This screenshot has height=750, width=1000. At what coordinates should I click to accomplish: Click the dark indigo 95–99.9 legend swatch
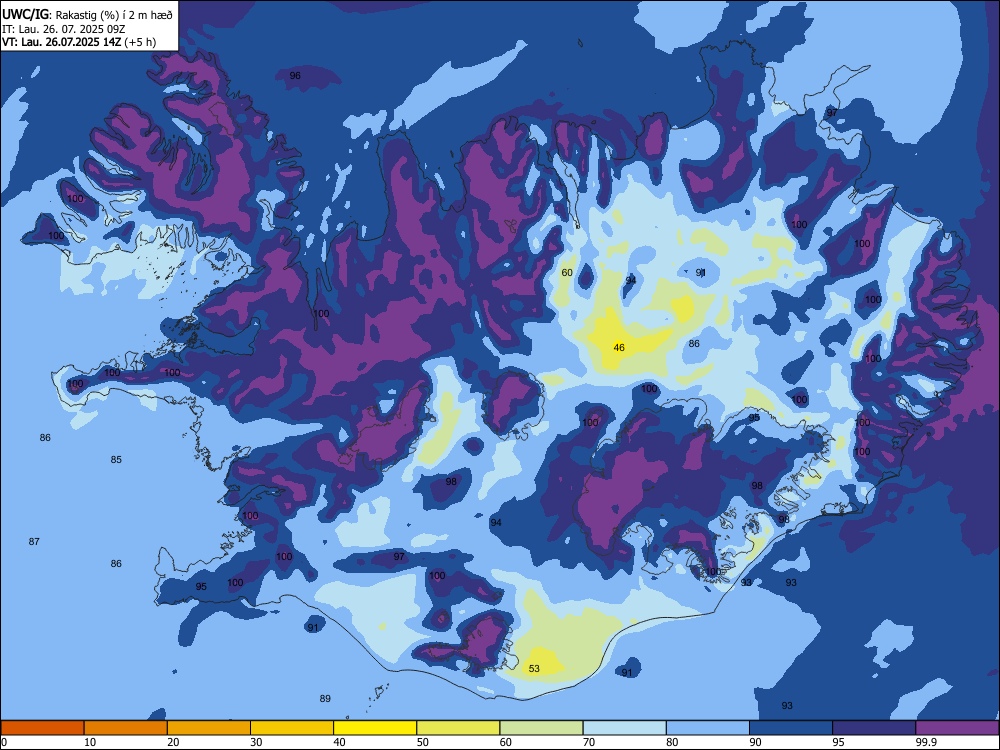tap(874, 728)
